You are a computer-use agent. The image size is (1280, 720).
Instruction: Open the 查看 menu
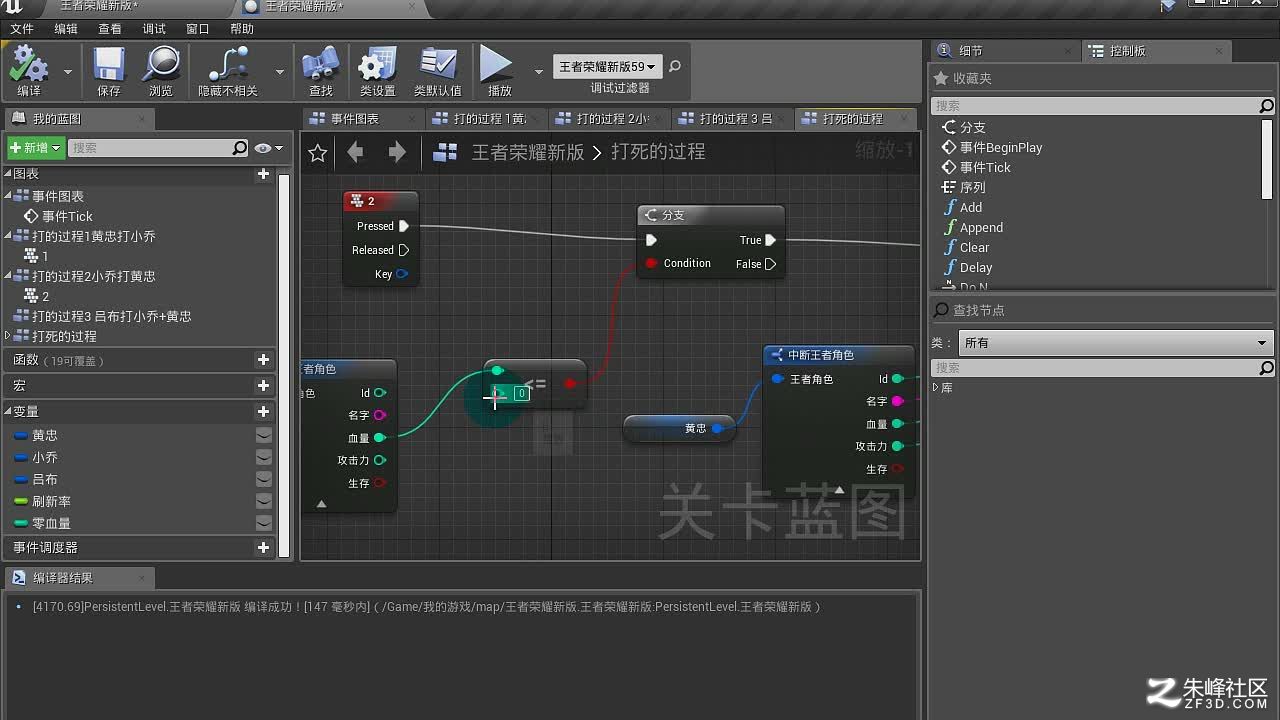click(110, 29)
